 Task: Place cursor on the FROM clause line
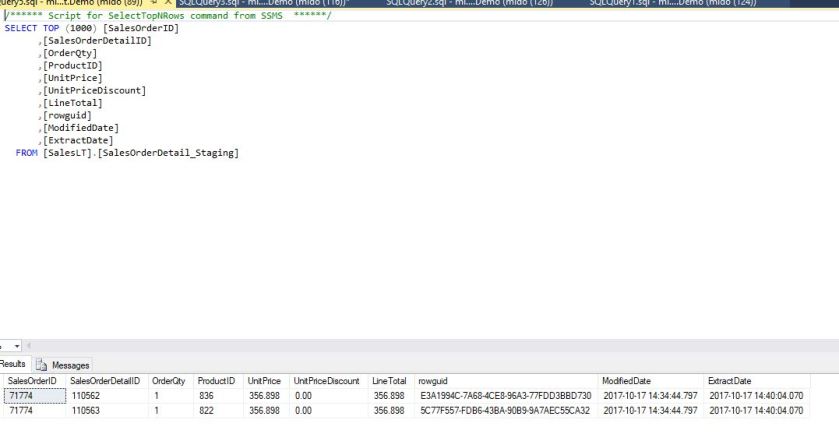click(x=127, y=153)
